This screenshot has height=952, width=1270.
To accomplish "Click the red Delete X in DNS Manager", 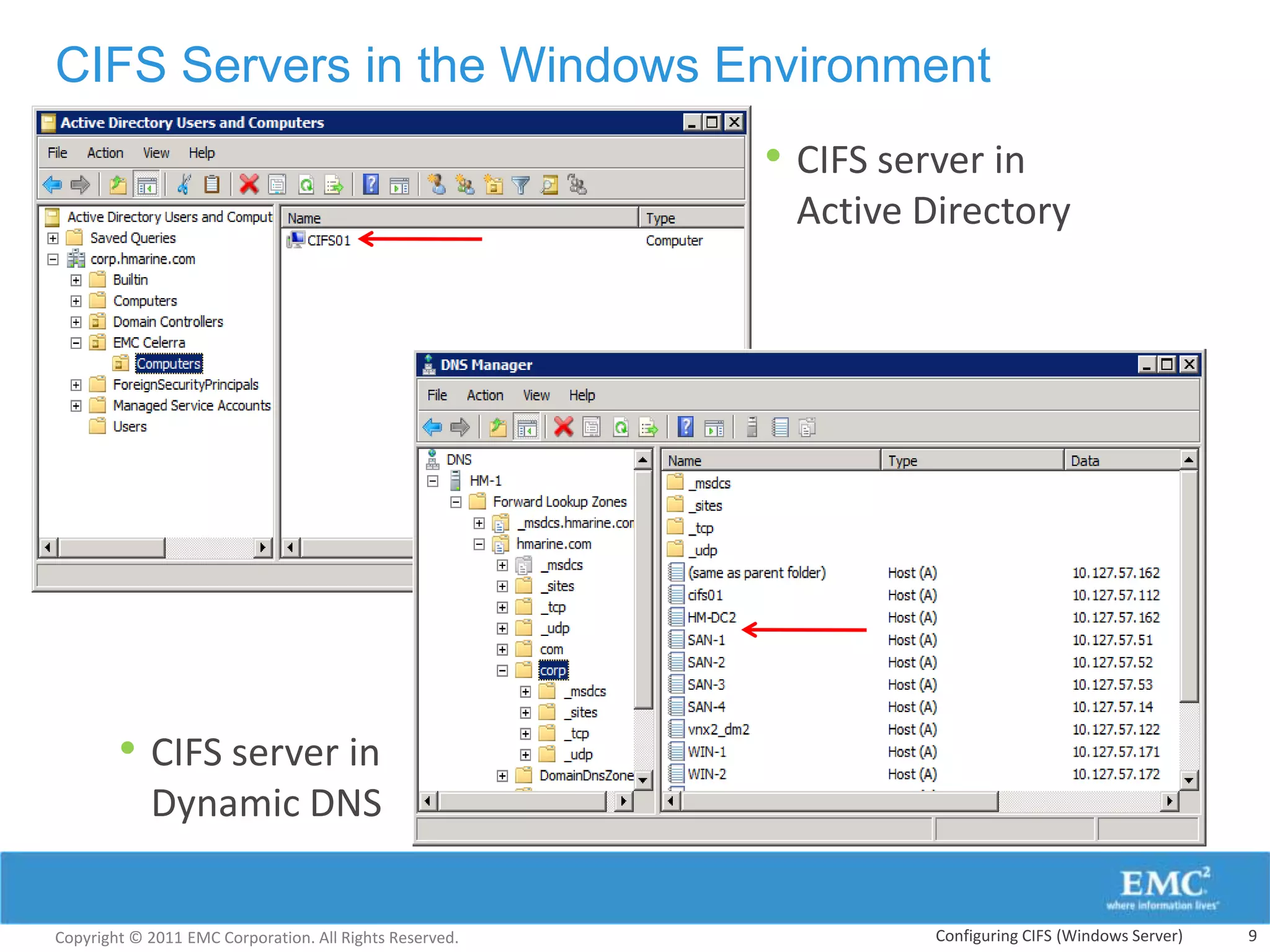I will click(563, 427).
